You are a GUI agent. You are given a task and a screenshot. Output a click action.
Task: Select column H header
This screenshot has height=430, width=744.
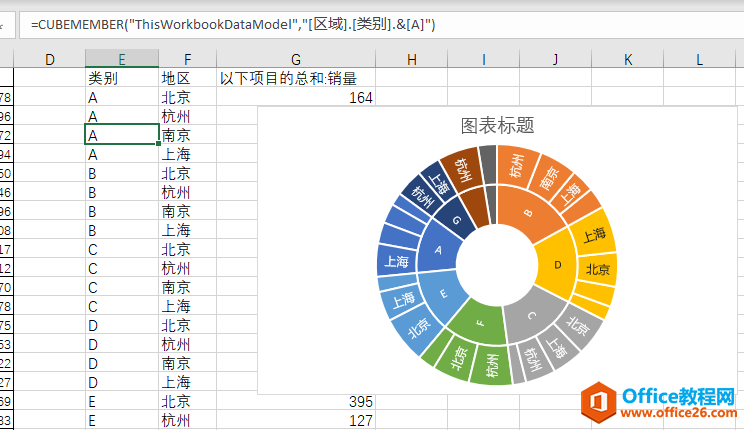(411, 59)
